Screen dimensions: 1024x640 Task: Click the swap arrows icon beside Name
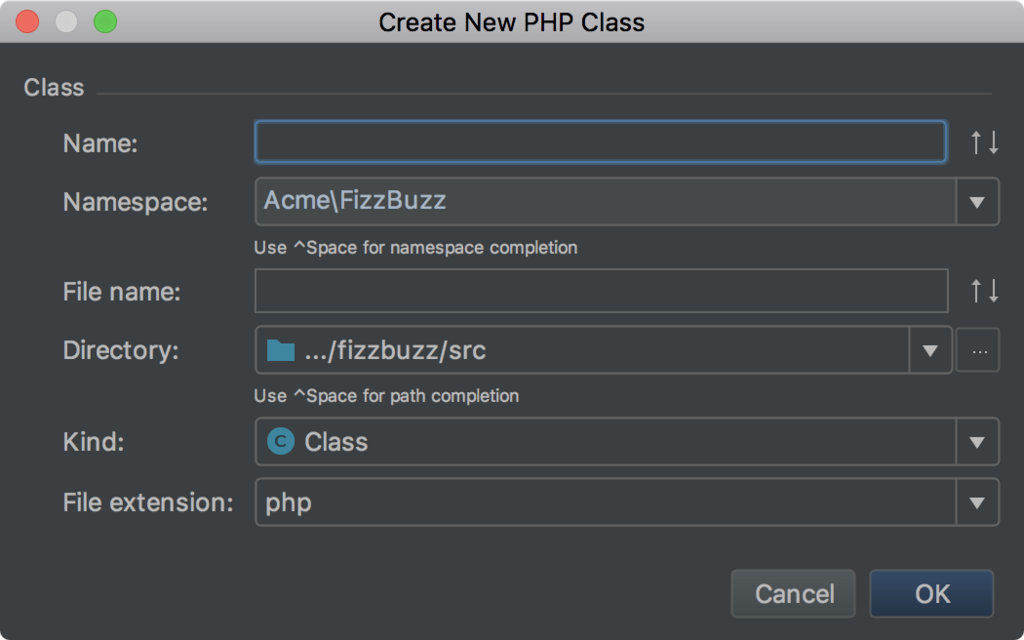(x=985, y=143)
